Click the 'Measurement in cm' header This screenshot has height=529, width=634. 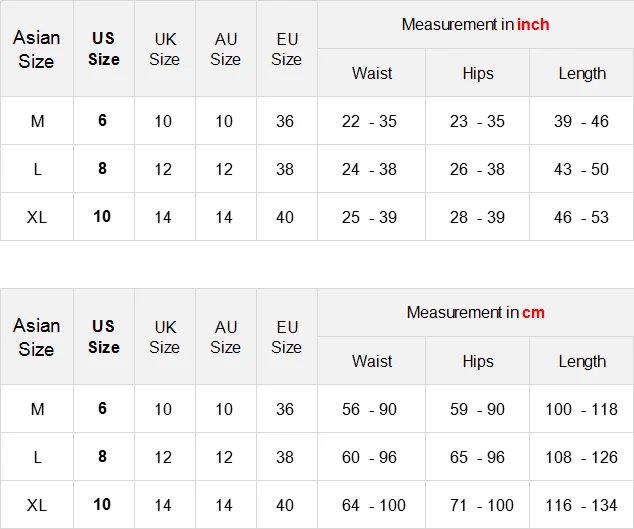click(x=475, y=312)
